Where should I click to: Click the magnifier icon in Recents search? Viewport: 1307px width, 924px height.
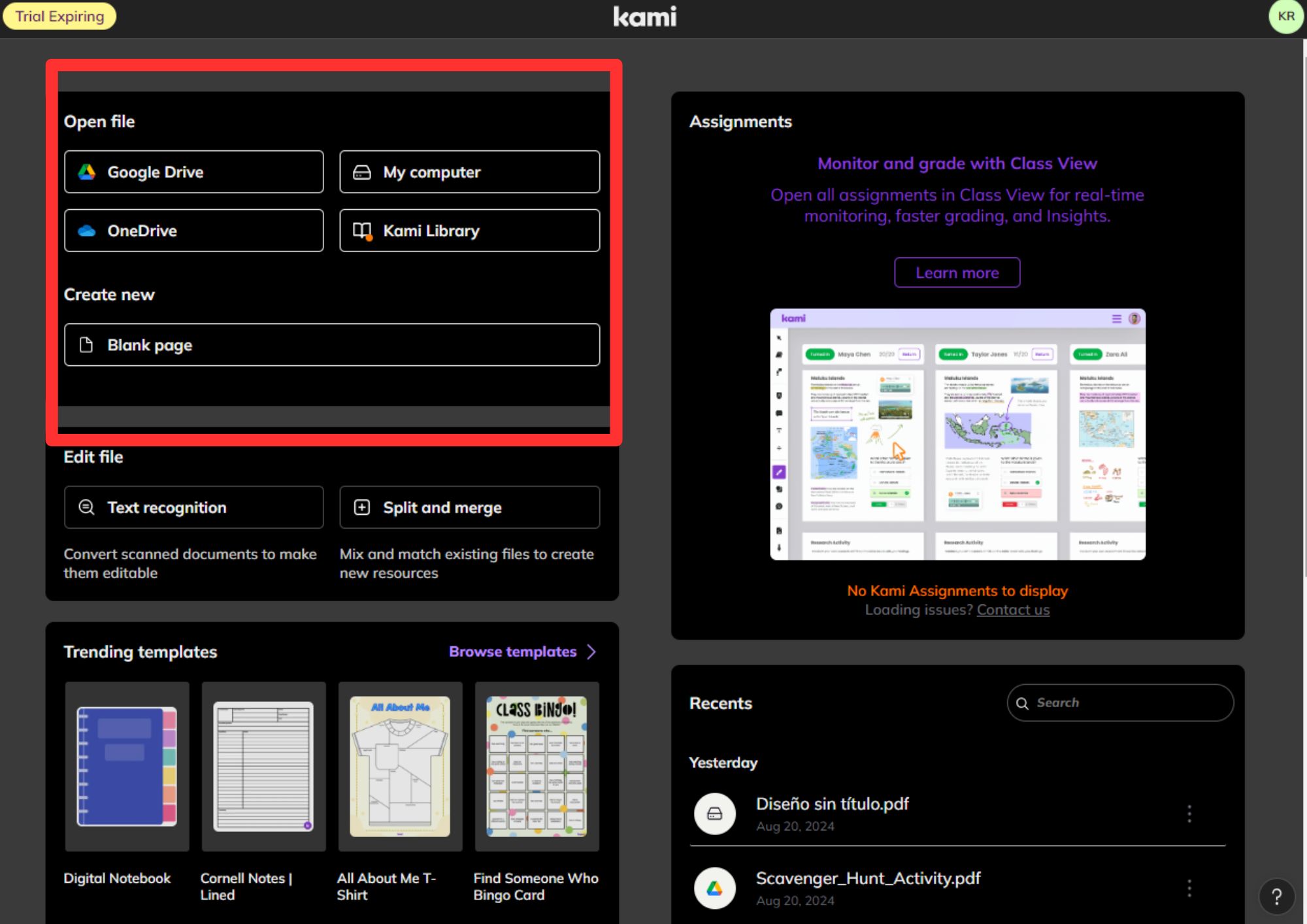(x=1022, y=703)
